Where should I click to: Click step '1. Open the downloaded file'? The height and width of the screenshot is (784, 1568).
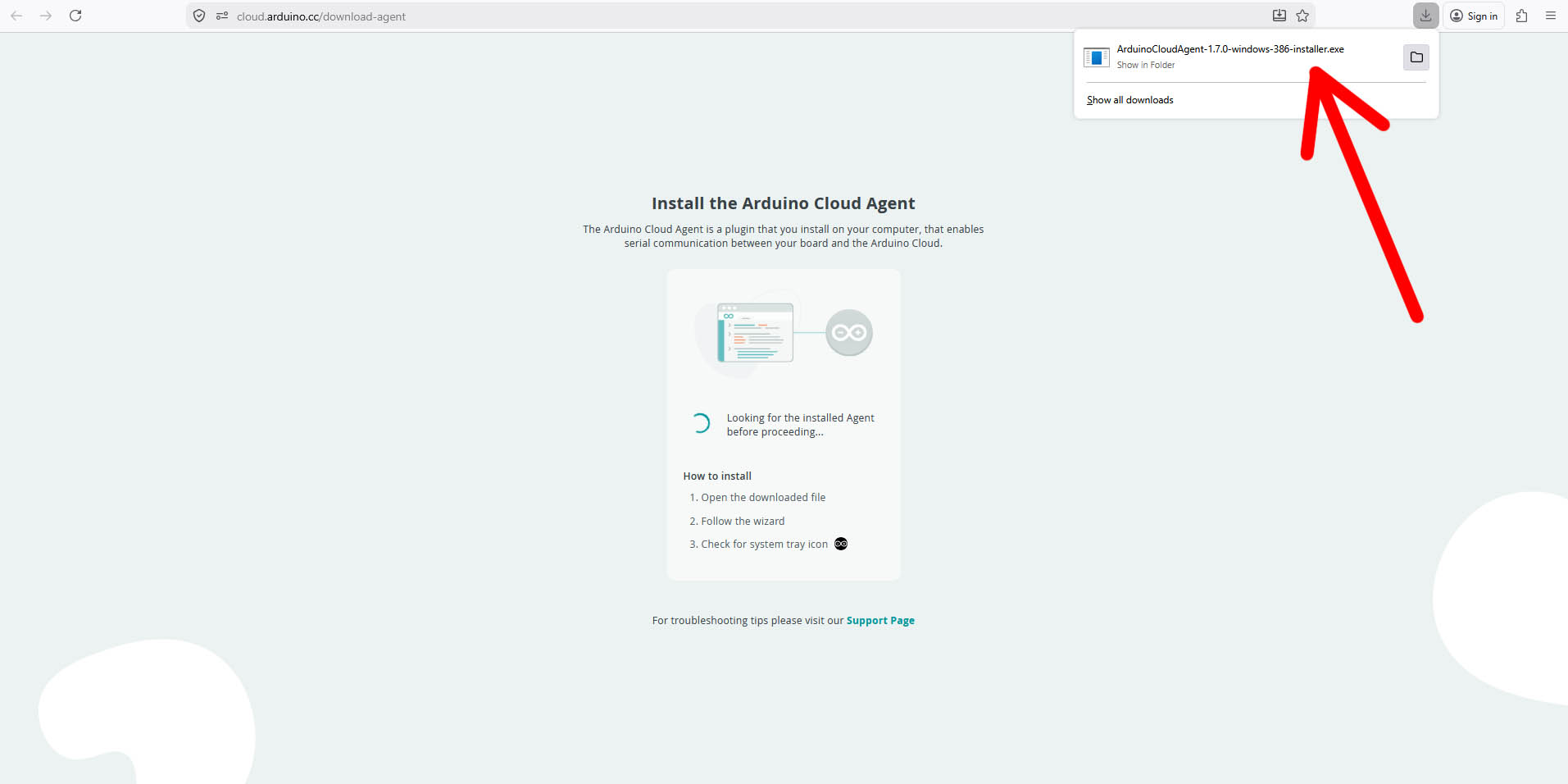click(757, 498)
